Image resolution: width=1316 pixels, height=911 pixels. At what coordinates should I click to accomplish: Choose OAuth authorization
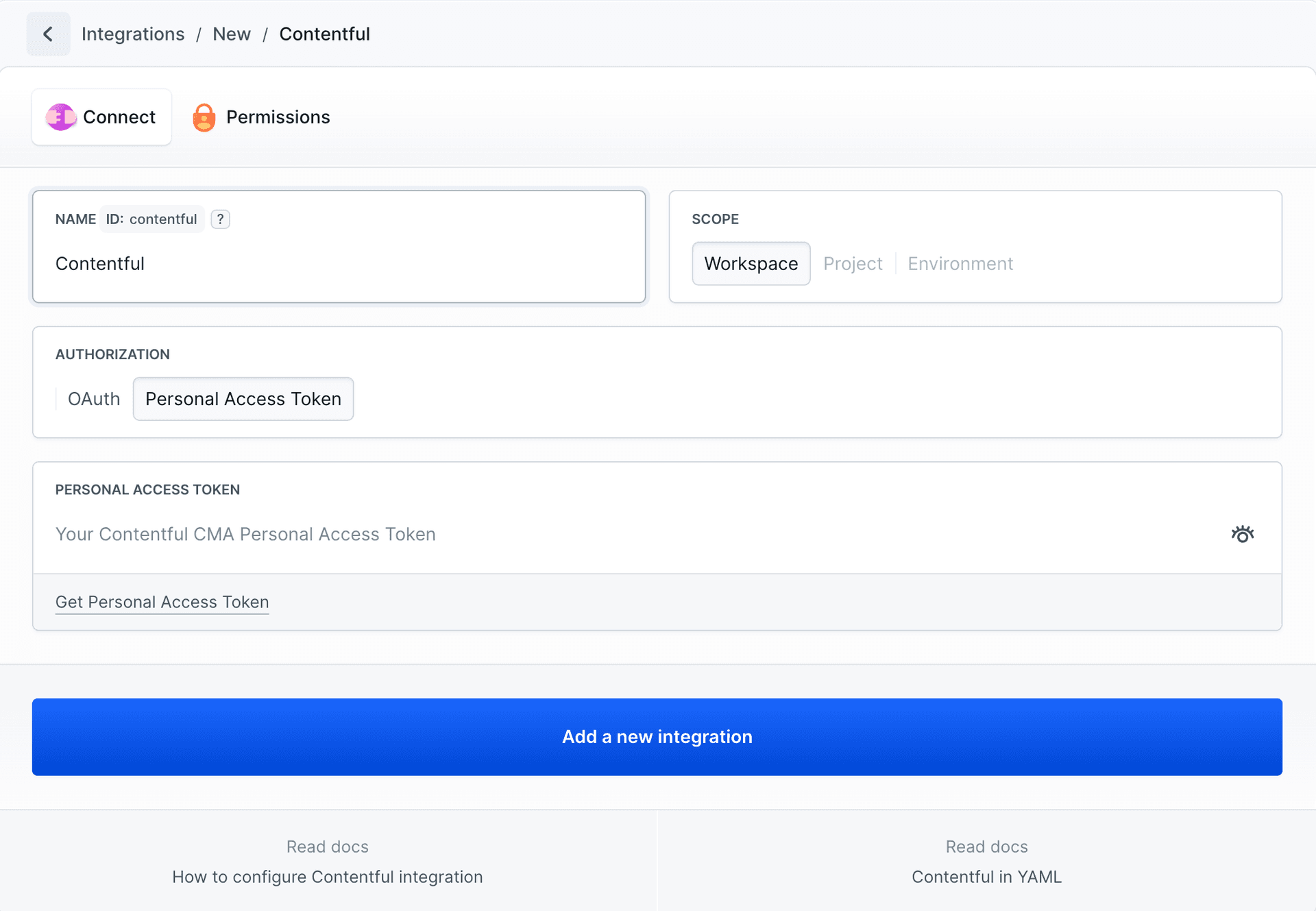[x=94, y=399]
